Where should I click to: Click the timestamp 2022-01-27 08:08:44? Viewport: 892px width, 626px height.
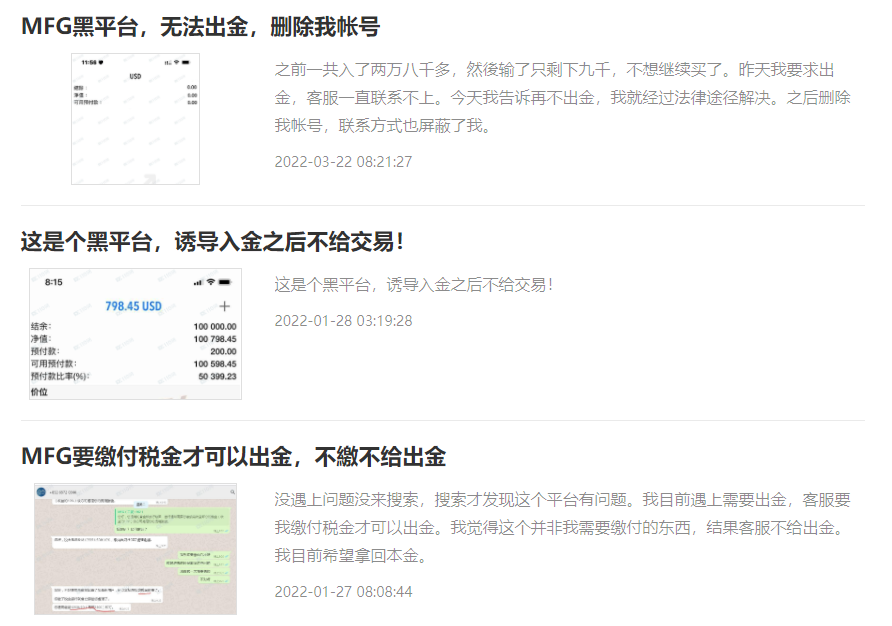(x=343, y=591)
